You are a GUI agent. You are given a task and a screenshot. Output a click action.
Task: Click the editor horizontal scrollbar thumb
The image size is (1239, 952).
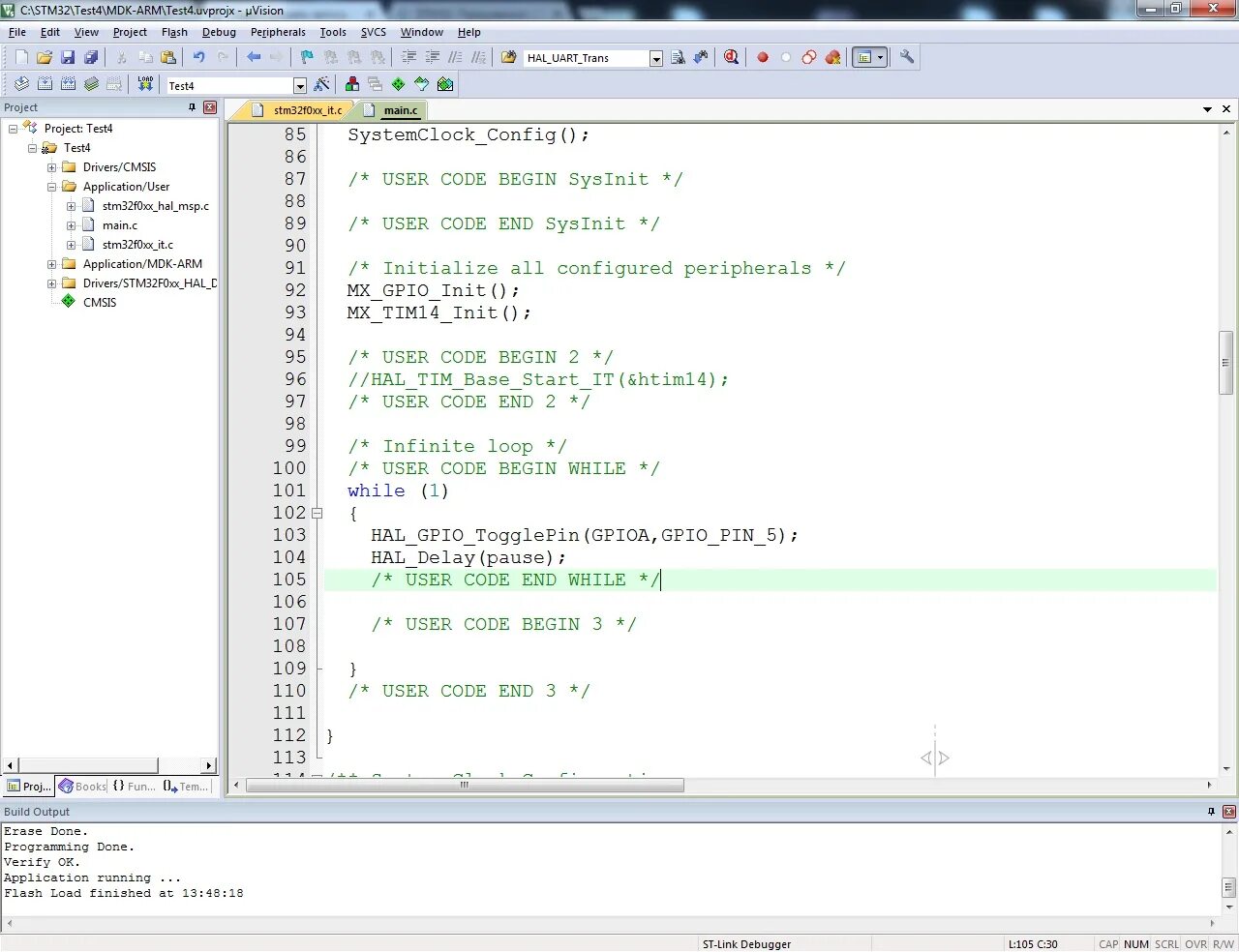(x=465, y=785)
